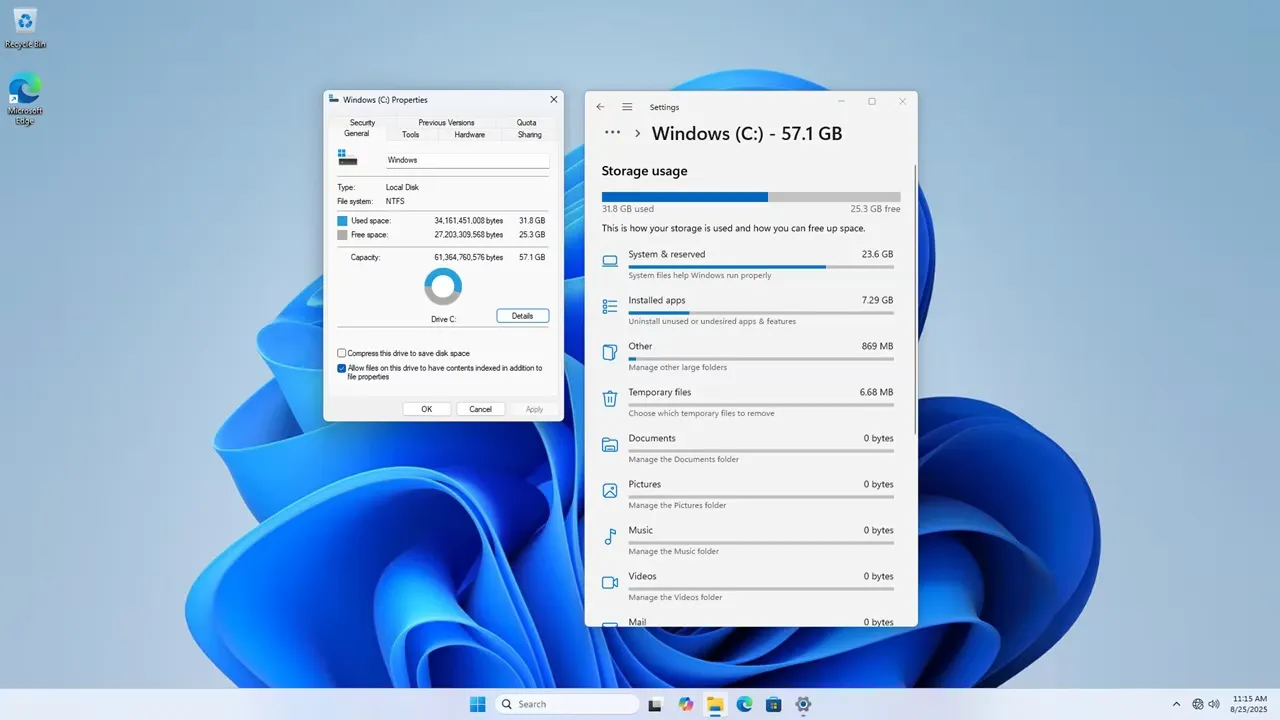Click the Details button
Screen dimensions: 1280x720
(x=522, y=316)
